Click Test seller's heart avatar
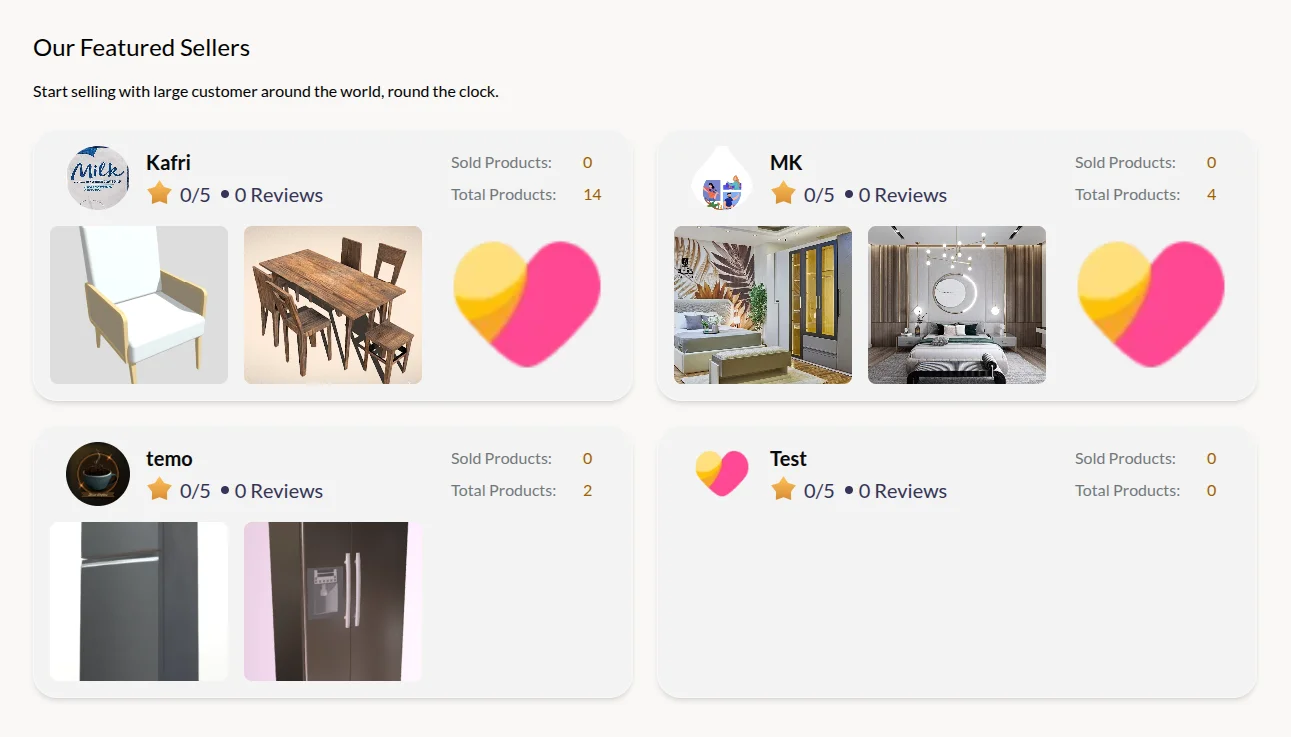Image resolution: width=1291 pixels, height=737 pixels. [722, 474]
